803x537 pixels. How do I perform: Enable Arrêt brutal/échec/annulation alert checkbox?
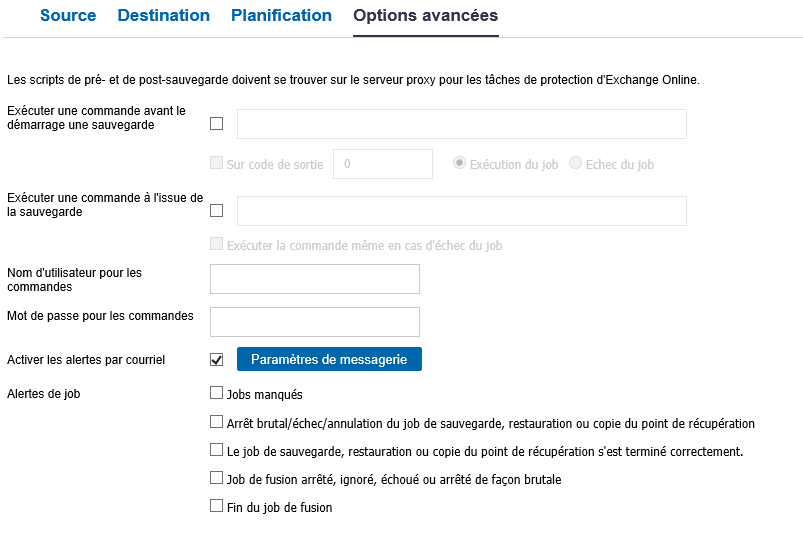click(217, 422)
